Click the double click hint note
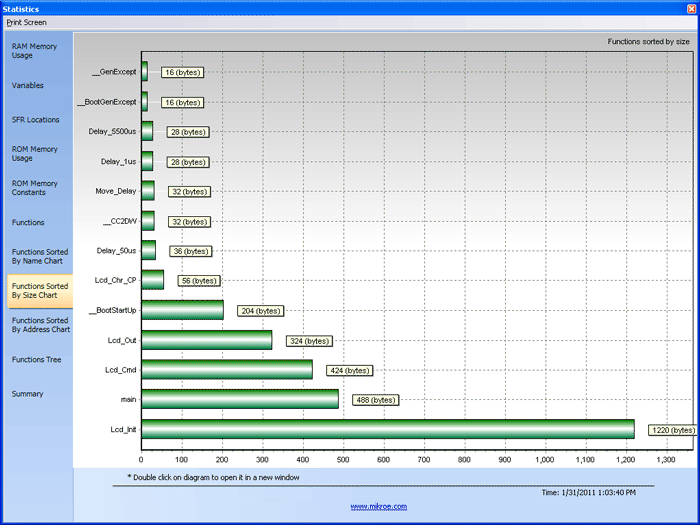 213,477
